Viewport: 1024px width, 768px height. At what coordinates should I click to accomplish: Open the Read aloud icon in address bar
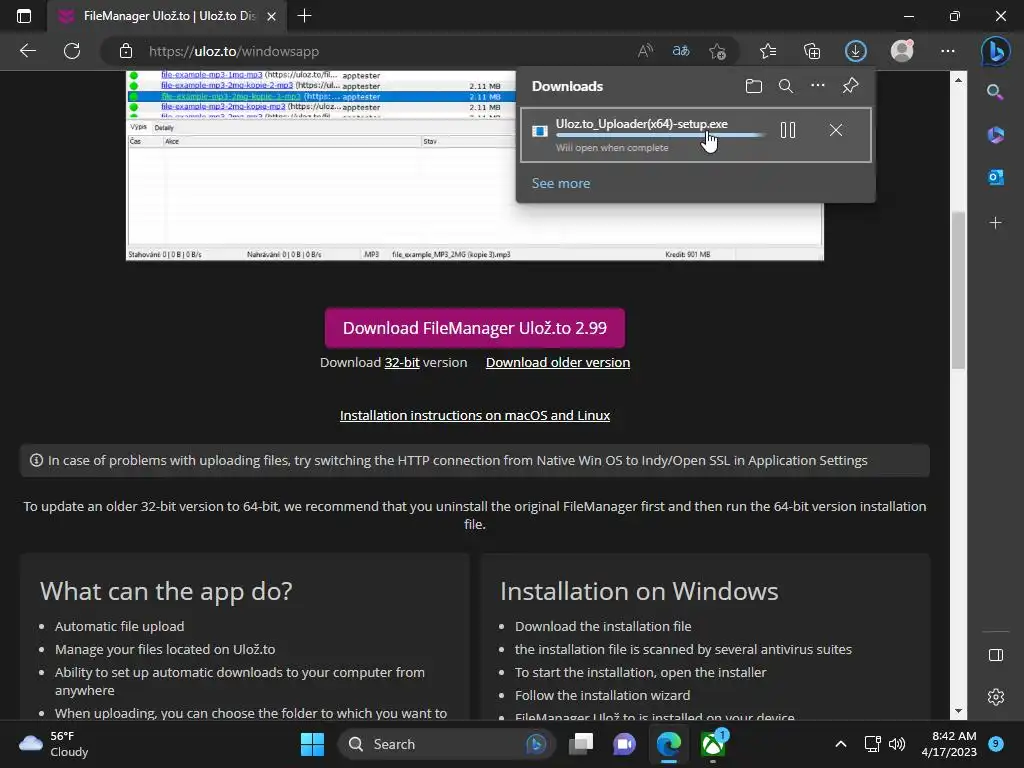point(645,51)
